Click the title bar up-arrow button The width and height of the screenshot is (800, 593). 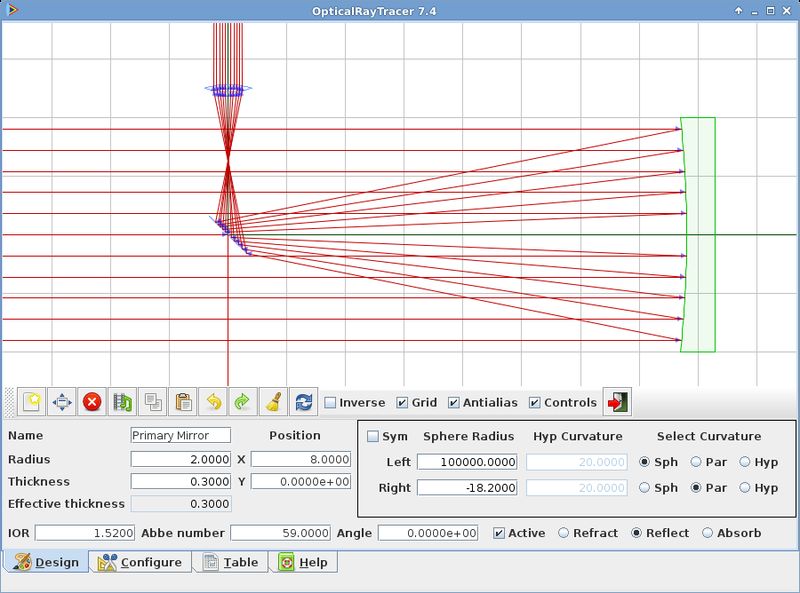(738, 10)
